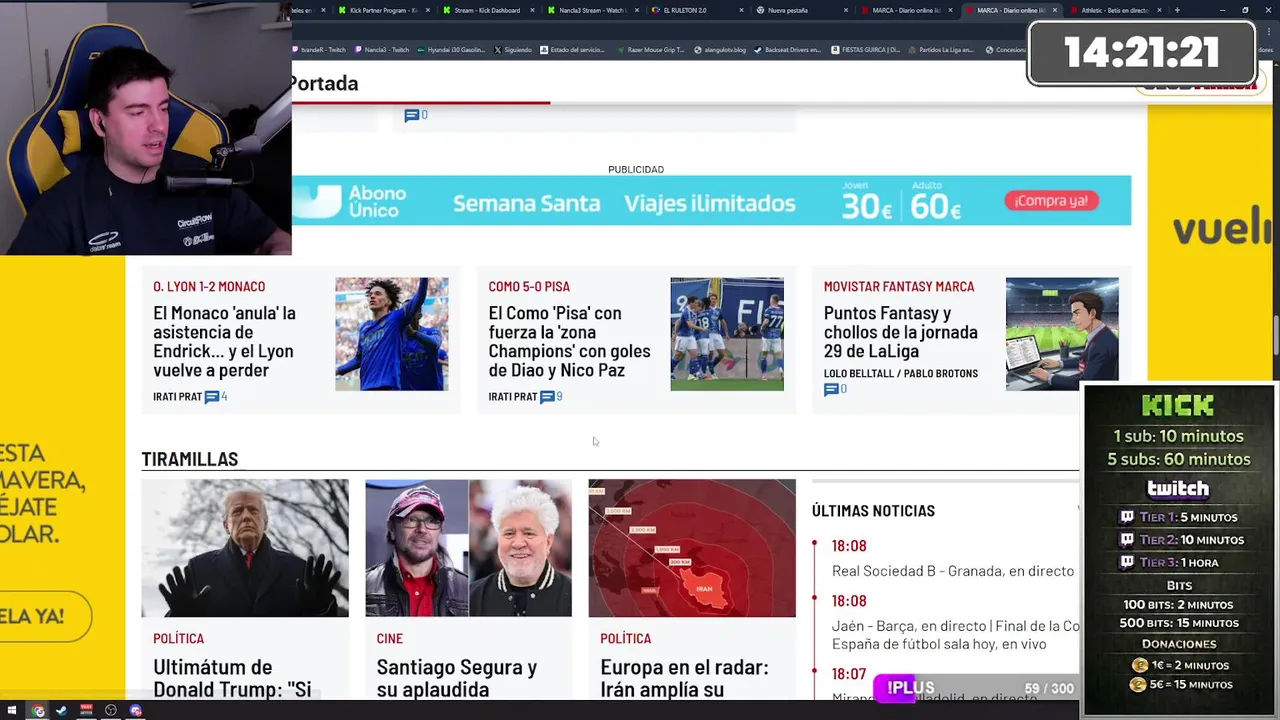1280x720 pixels.
Task: Open POLÍTICA label above Trump article
Action: click(178, 639)
